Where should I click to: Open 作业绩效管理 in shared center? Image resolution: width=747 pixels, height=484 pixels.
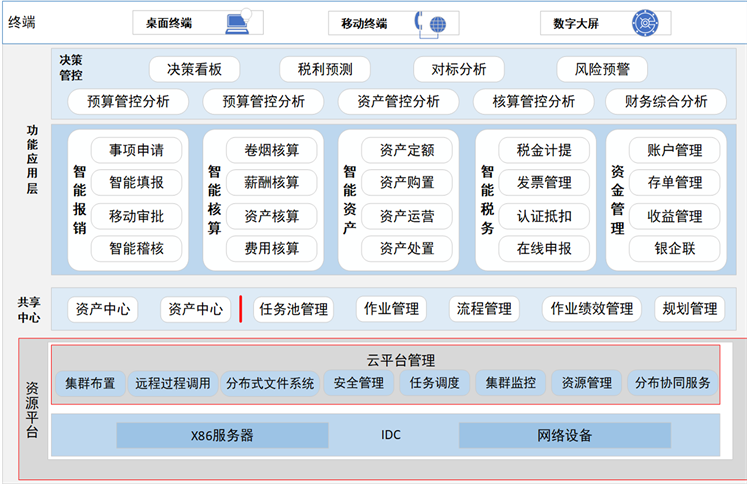(591, 309)
